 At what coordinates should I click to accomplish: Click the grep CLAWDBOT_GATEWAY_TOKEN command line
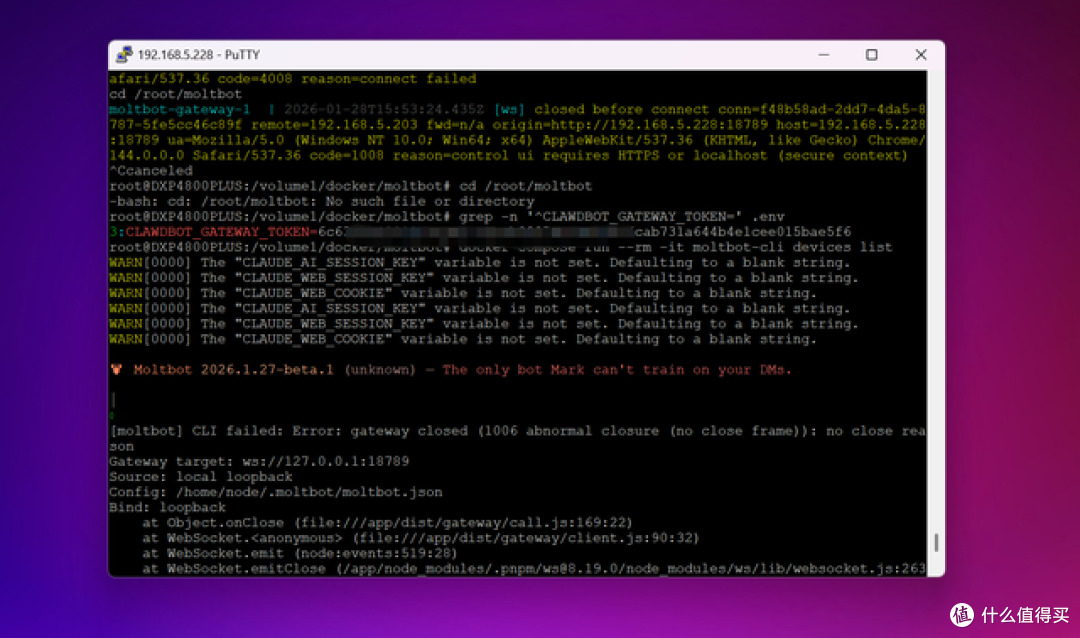447,216
